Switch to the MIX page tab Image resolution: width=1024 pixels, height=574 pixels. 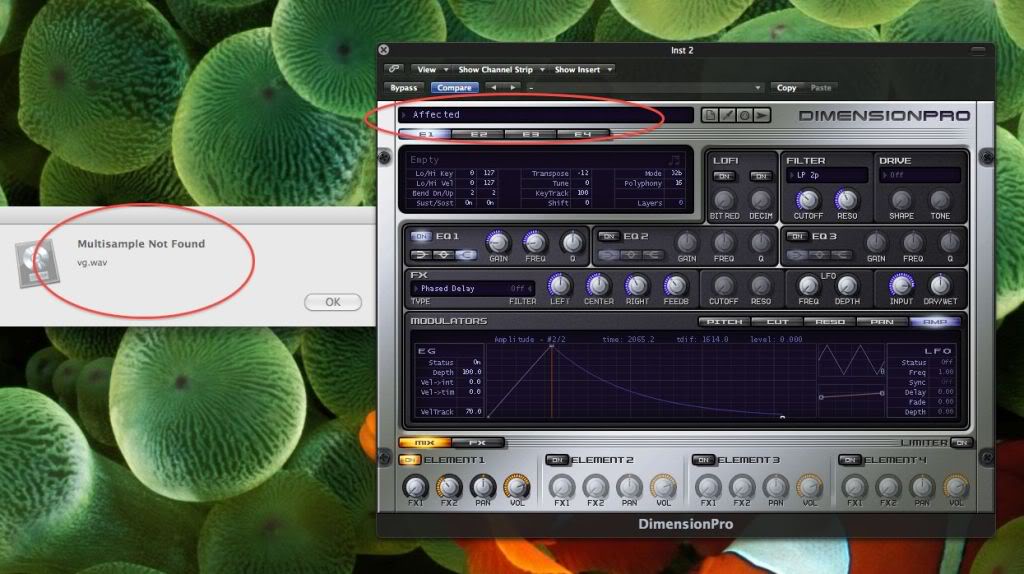click(x=424, y=442)
